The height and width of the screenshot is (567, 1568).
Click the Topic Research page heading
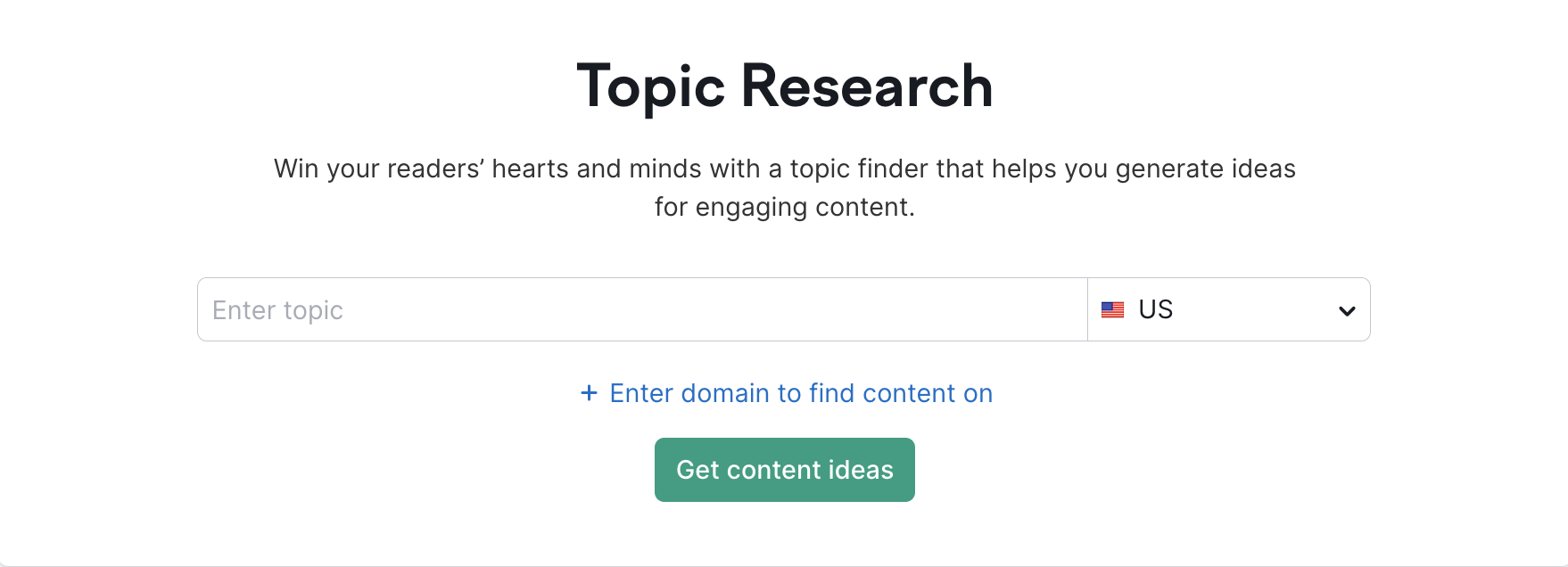pos(784,85)
